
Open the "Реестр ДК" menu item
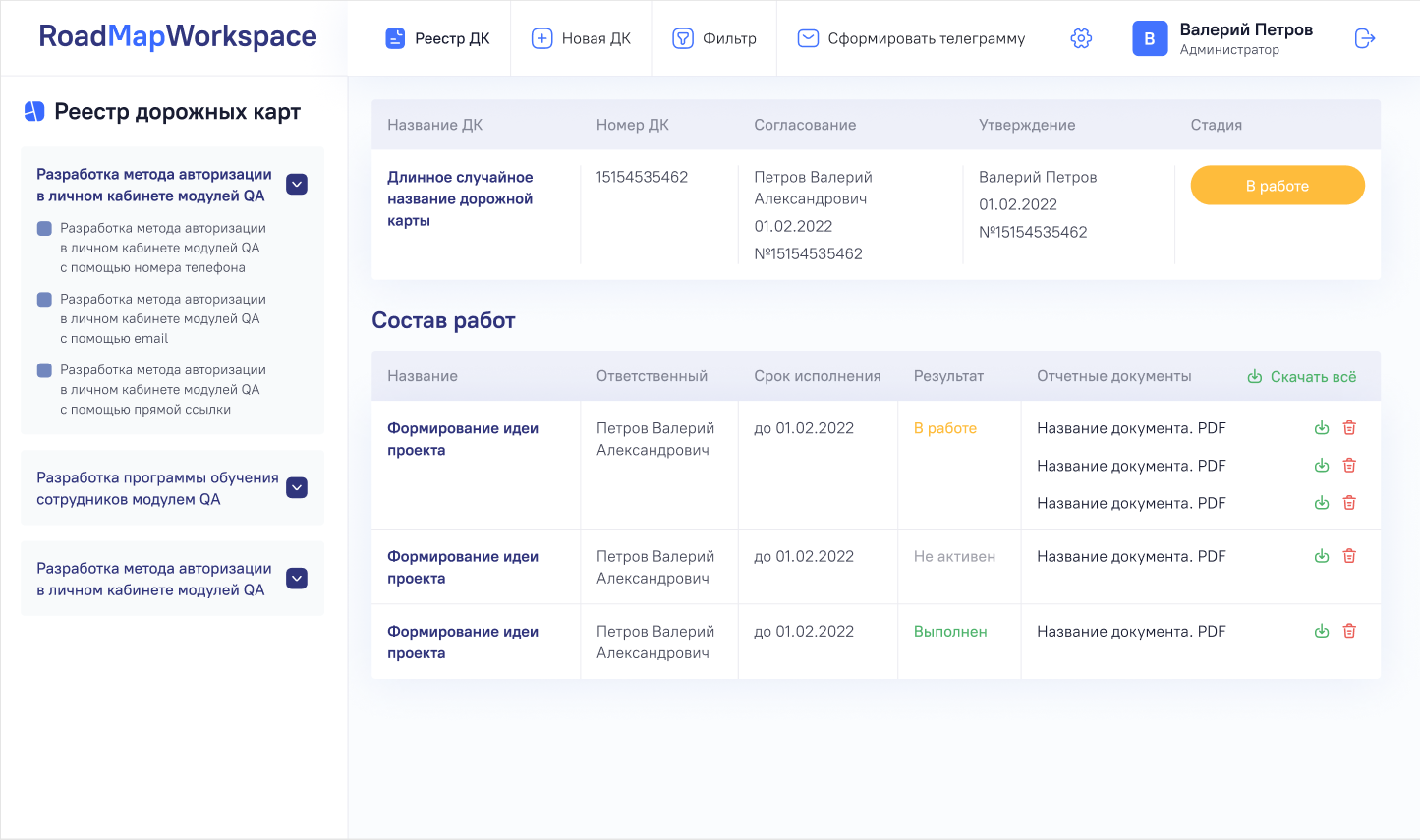coord(437,38)
